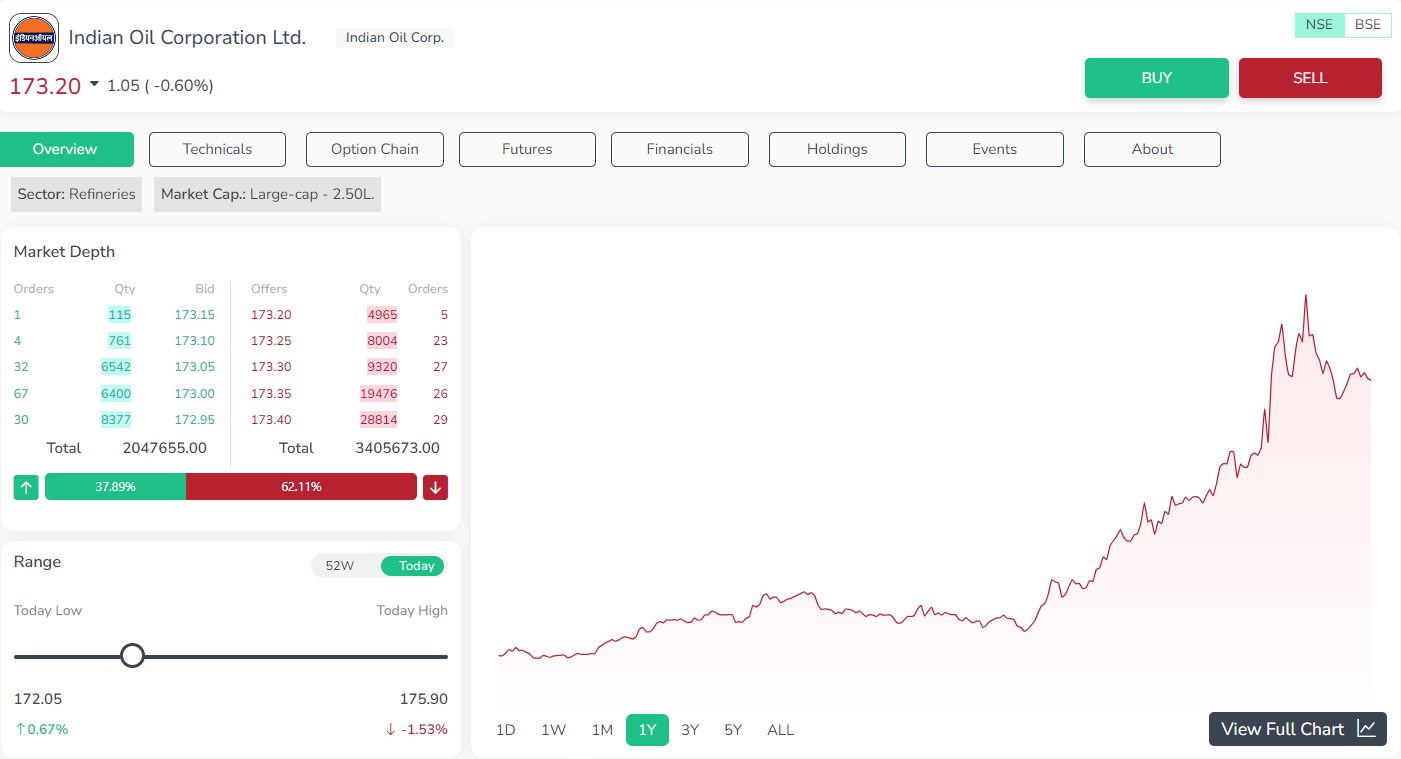Click offer price 173.25
This screenshot has height=759, width=1401.
(x=271, y=341)
